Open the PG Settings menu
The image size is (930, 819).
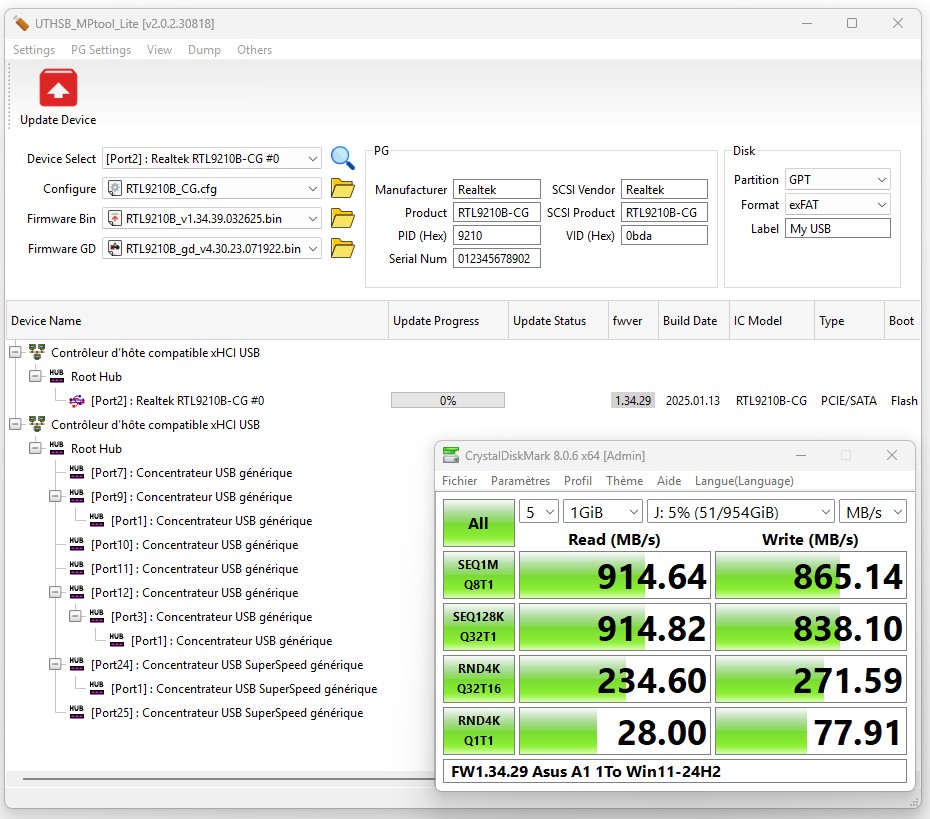click(103, 50)
